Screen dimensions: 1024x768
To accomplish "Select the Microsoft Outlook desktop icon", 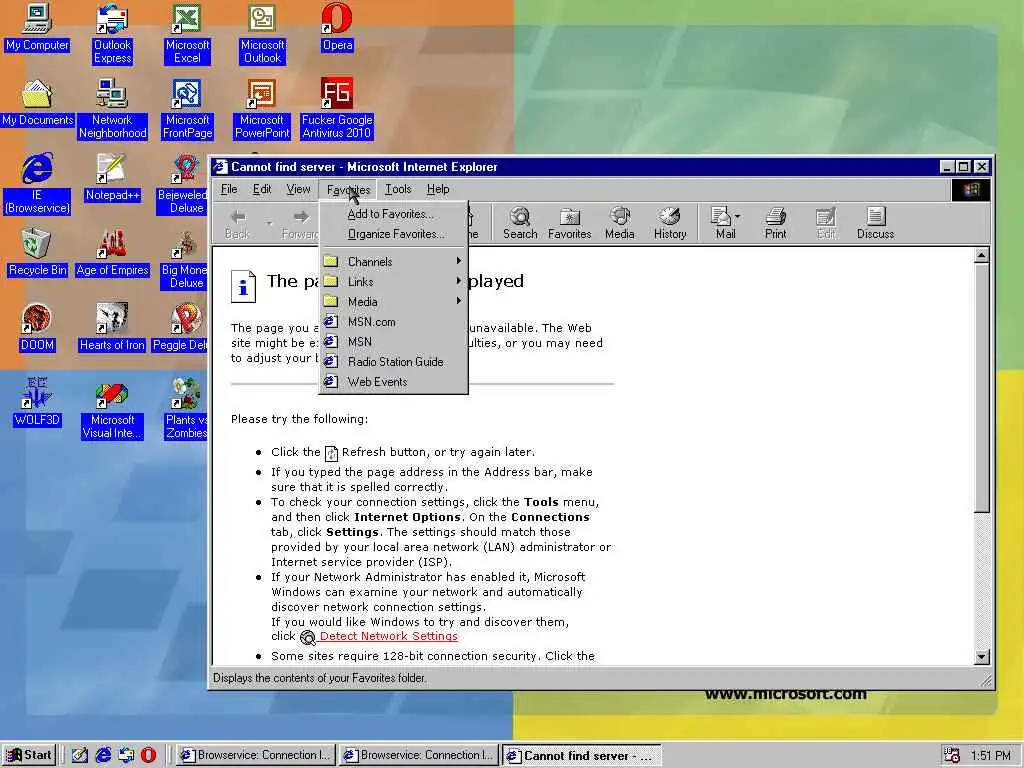I will coord(263,34).
